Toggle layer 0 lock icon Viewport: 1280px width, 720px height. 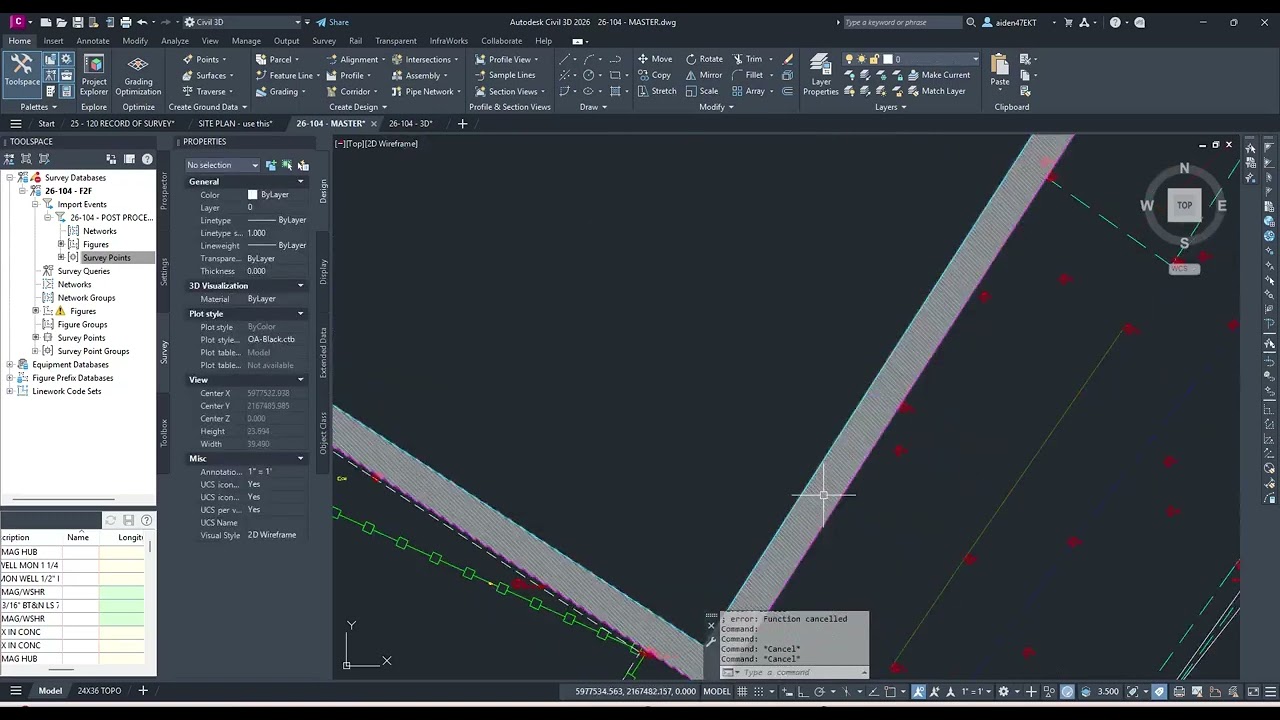coord(874,59)
